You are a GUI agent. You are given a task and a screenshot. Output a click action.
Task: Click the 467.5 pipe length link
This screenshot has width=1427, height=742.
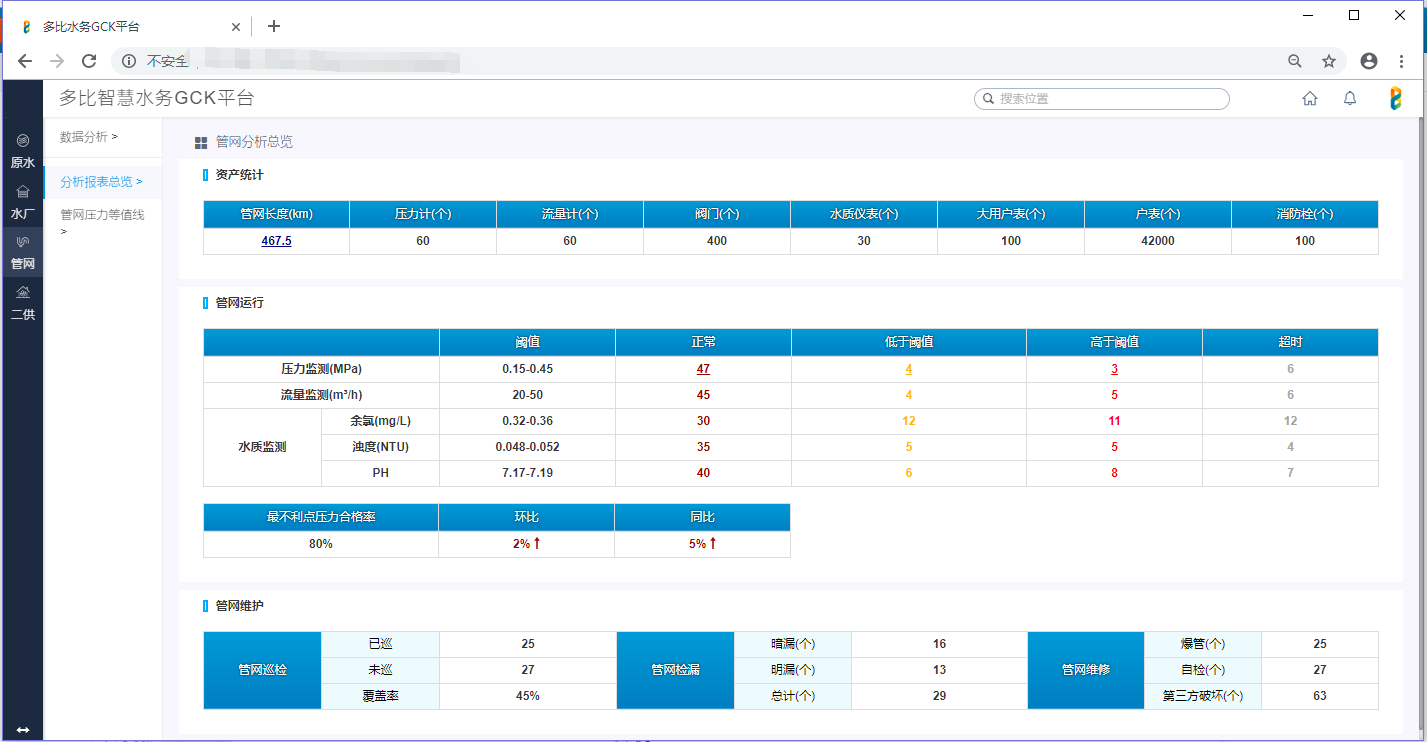(x=276, y=241)
